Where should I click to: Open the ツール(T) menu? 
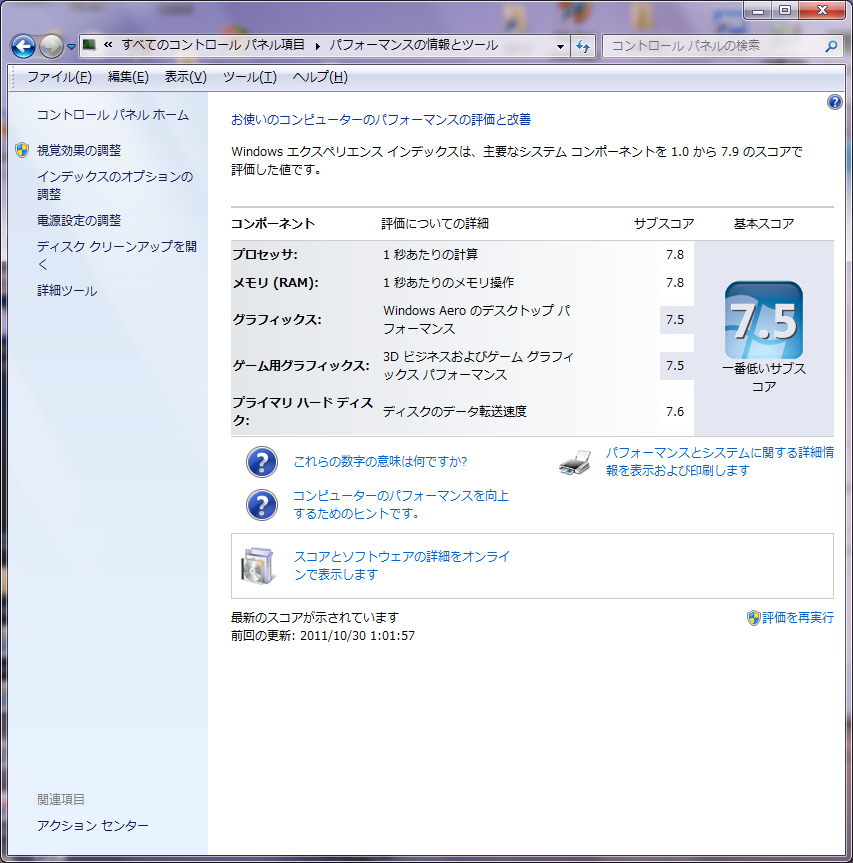pyautogui.click(x=249, y=77)
